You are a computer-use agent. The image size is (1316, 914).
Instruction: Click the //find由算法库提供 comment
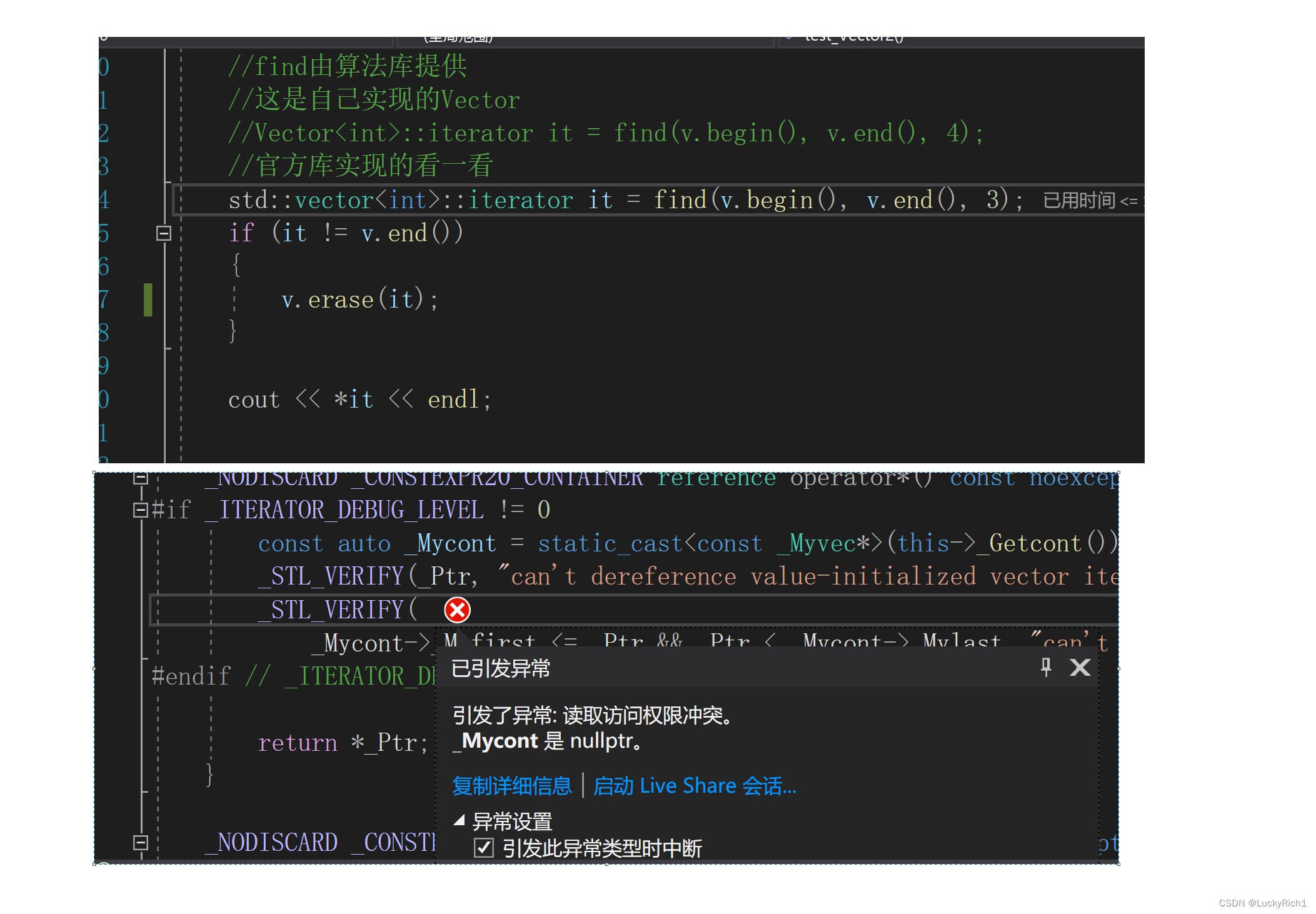(x=348, y=66)
